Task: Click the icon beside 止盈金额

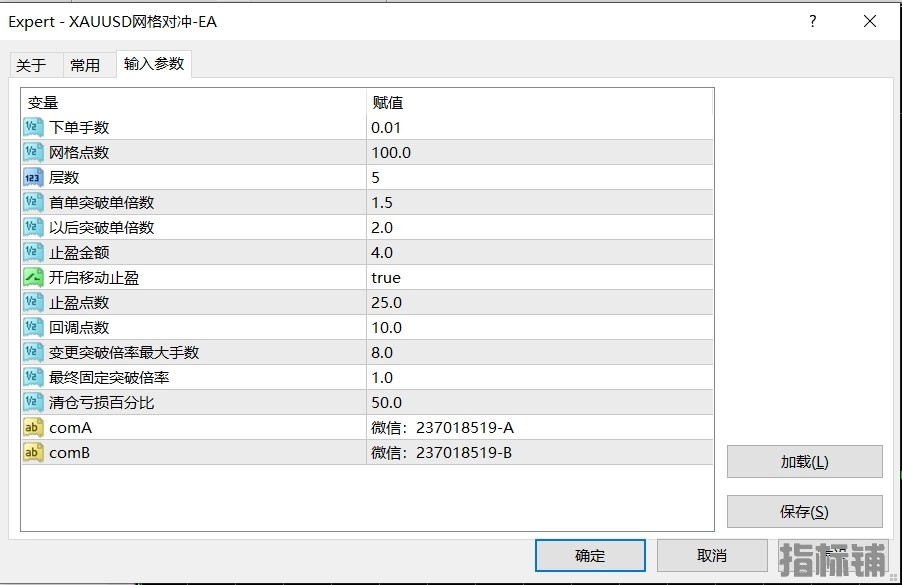Action: [x=33, y=253]
